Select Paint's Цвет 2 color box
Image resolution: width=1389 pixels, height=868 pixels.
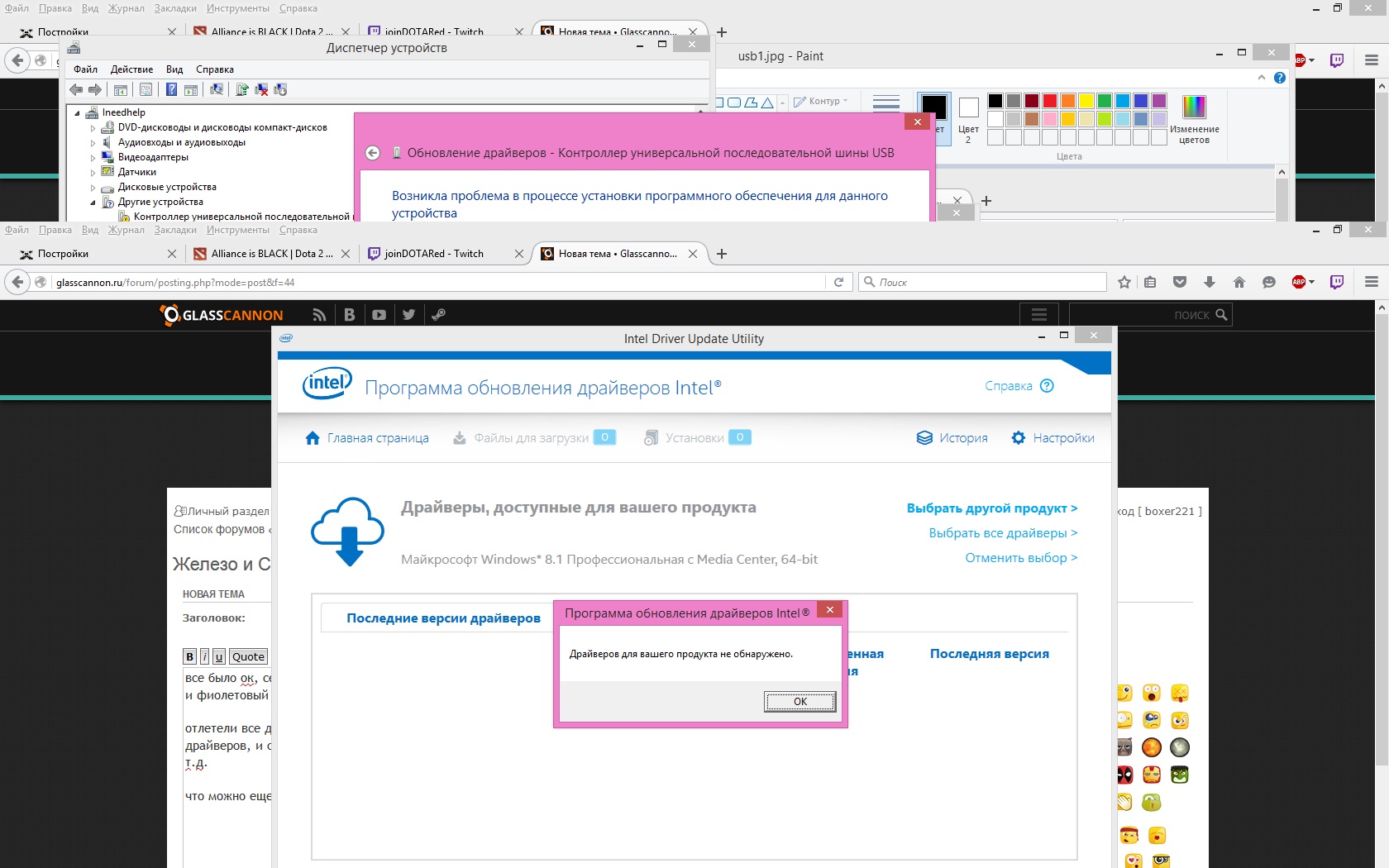point(968,119)
